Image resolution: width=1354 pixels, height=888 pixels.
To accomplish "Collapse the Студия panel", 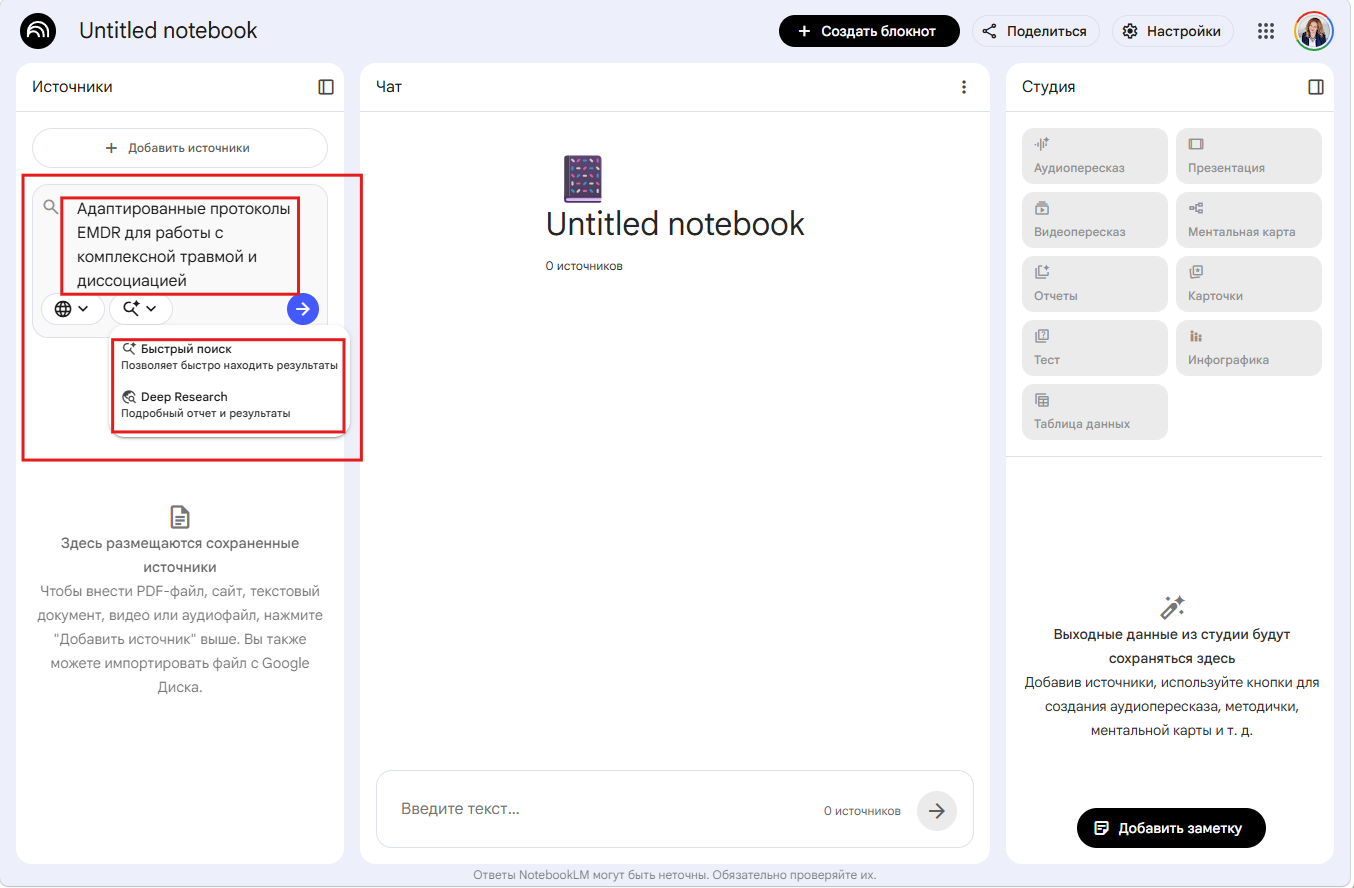I will pos(1316,87).
